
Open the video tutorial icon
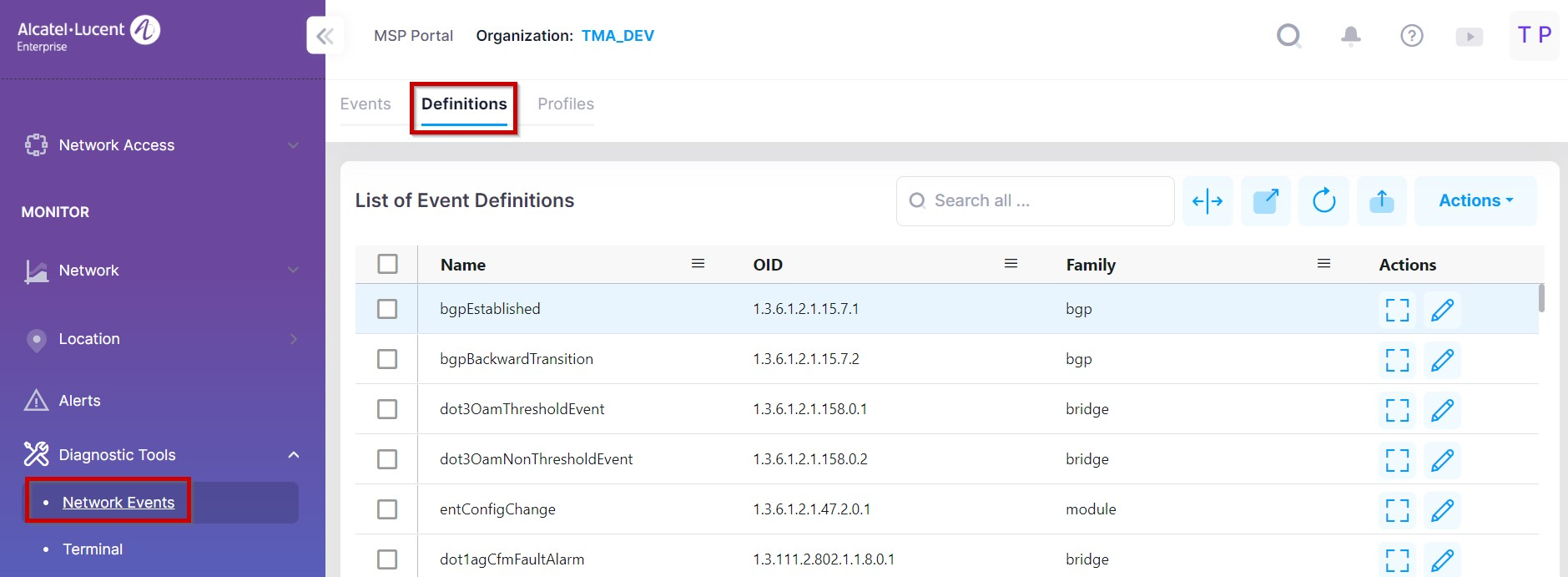(1469, 37)
